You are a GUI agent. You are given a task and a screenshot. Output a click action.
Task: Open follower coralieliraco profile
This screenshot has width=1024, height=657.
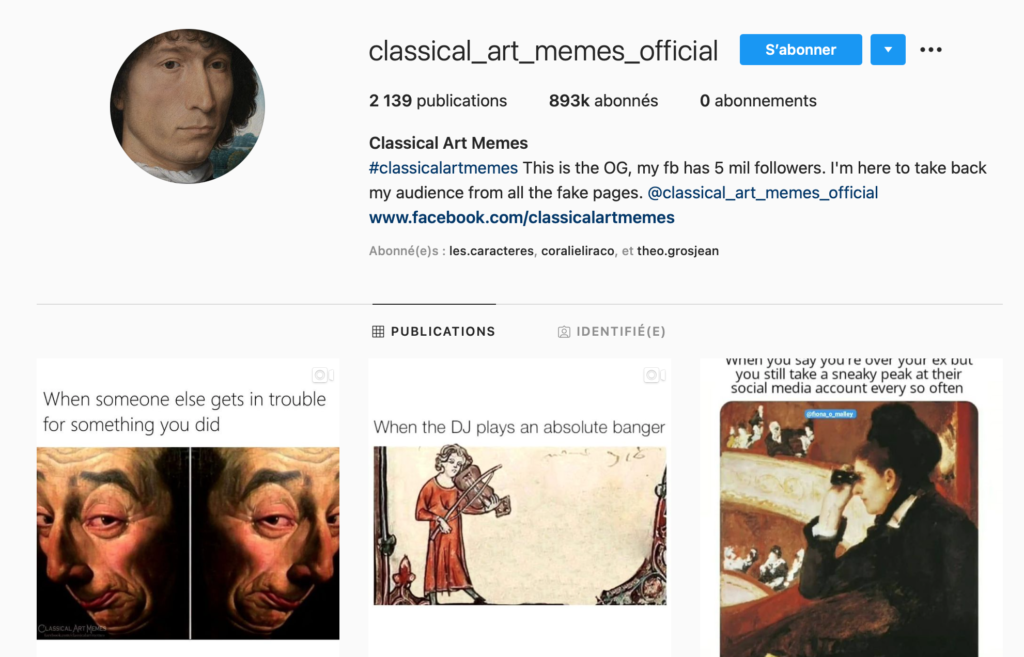[577, 251]
